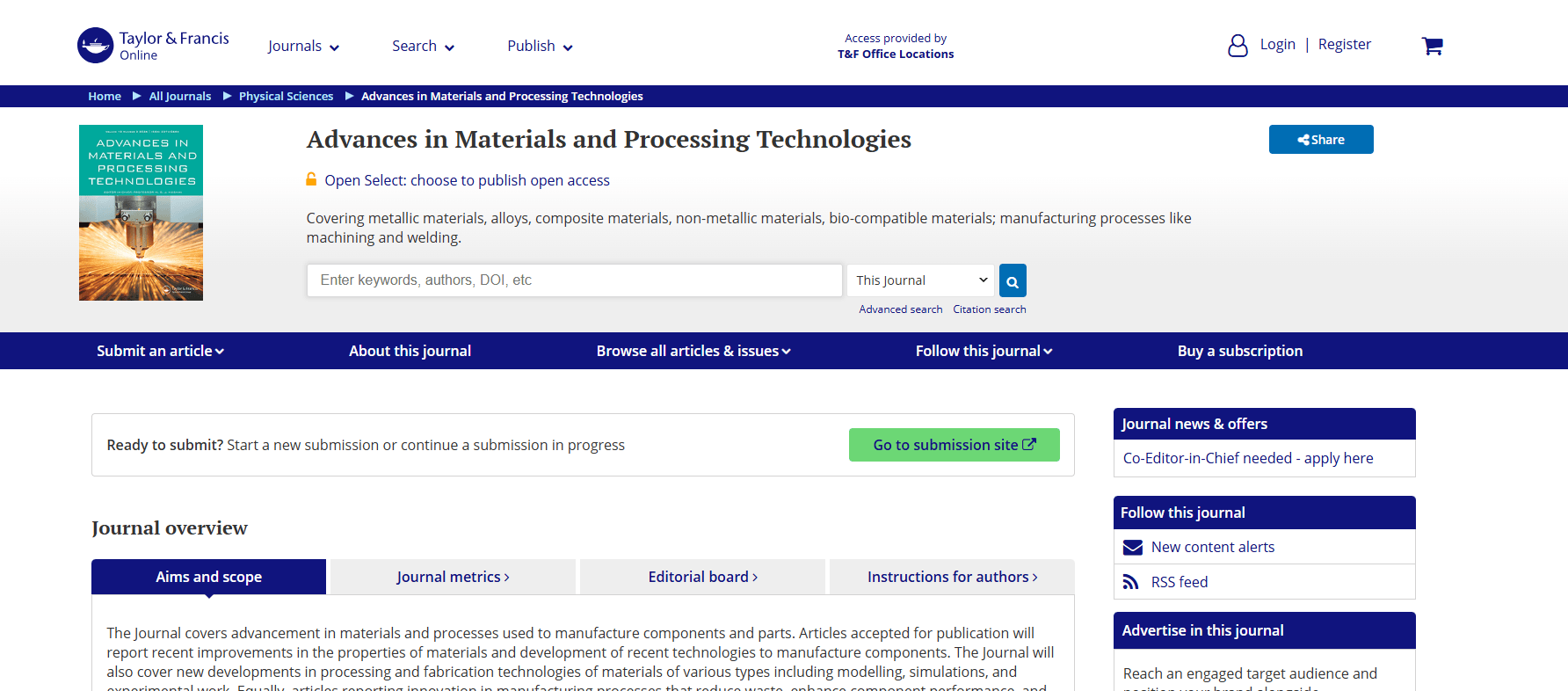Image resolution: width=1568 pixels, height=691 pixels.
Task: Click the open access padlock icon
Action: [x=311, y=179]
